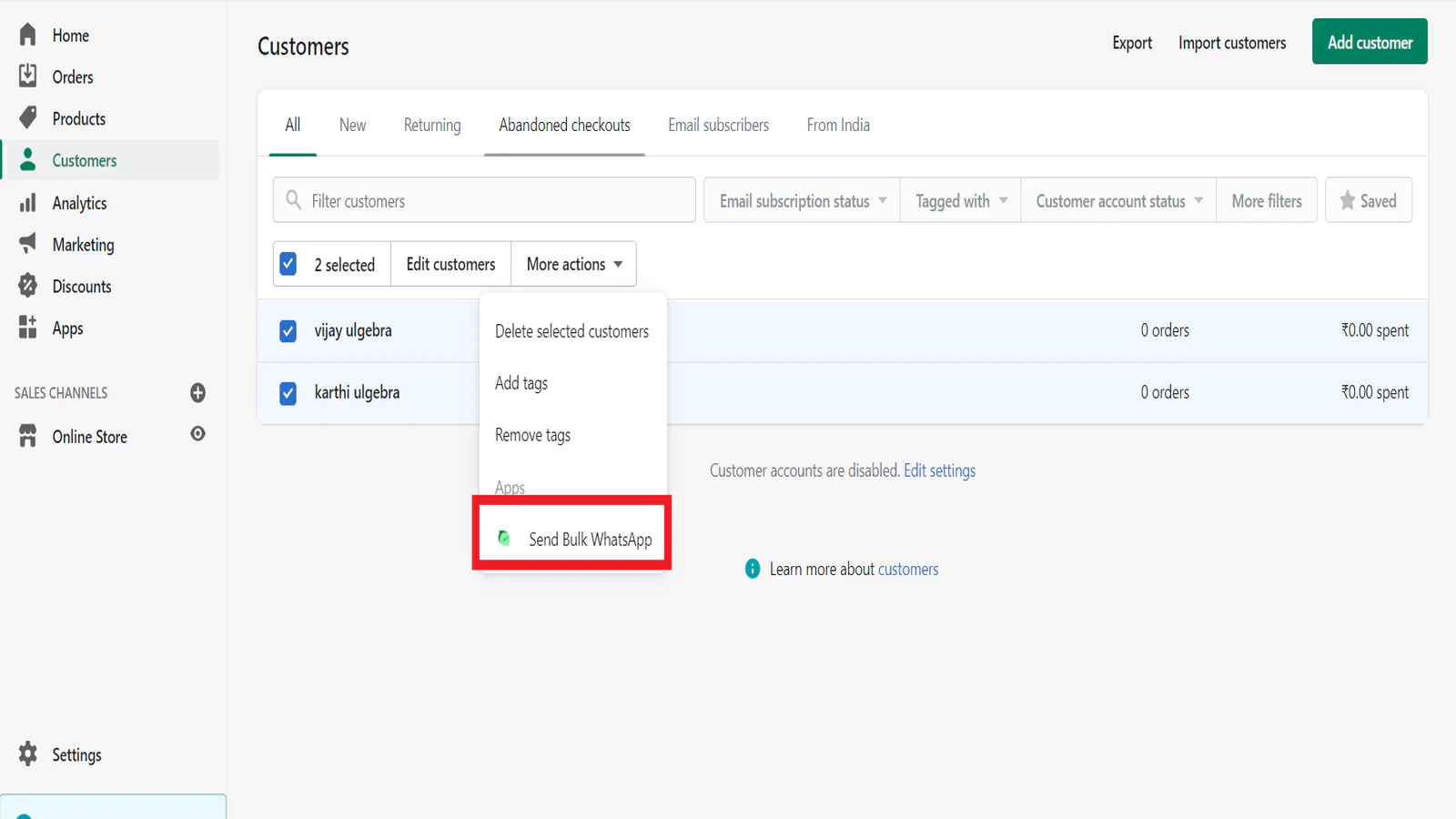This screenshot has width=1456, height=819.
Task: Open Analytics bar chart icon
Action: point(28,203)
